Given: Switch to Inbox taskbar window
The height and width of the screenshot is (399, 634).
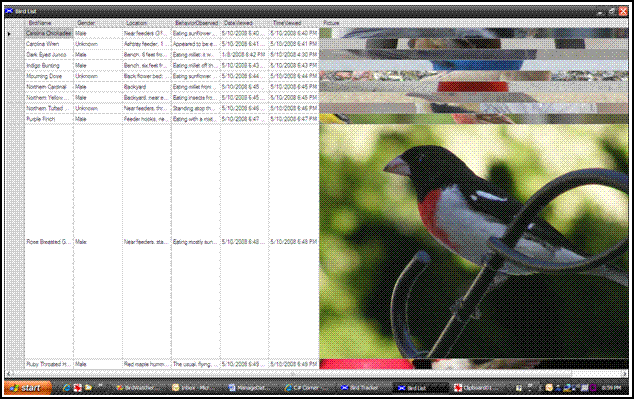Looking at the screenshot, I should coord(194,388).
